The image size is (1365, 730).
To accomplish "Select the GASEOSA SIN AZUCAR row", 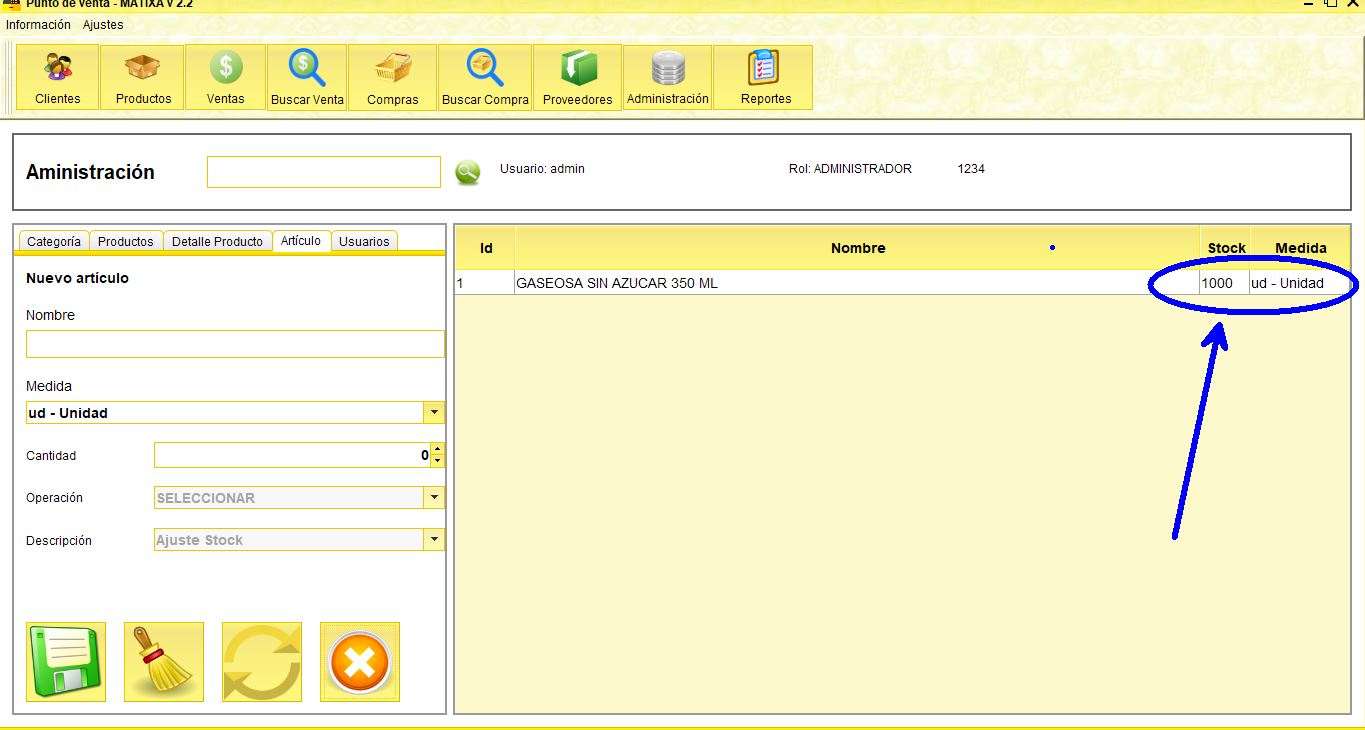I will (x=700, y=283).
